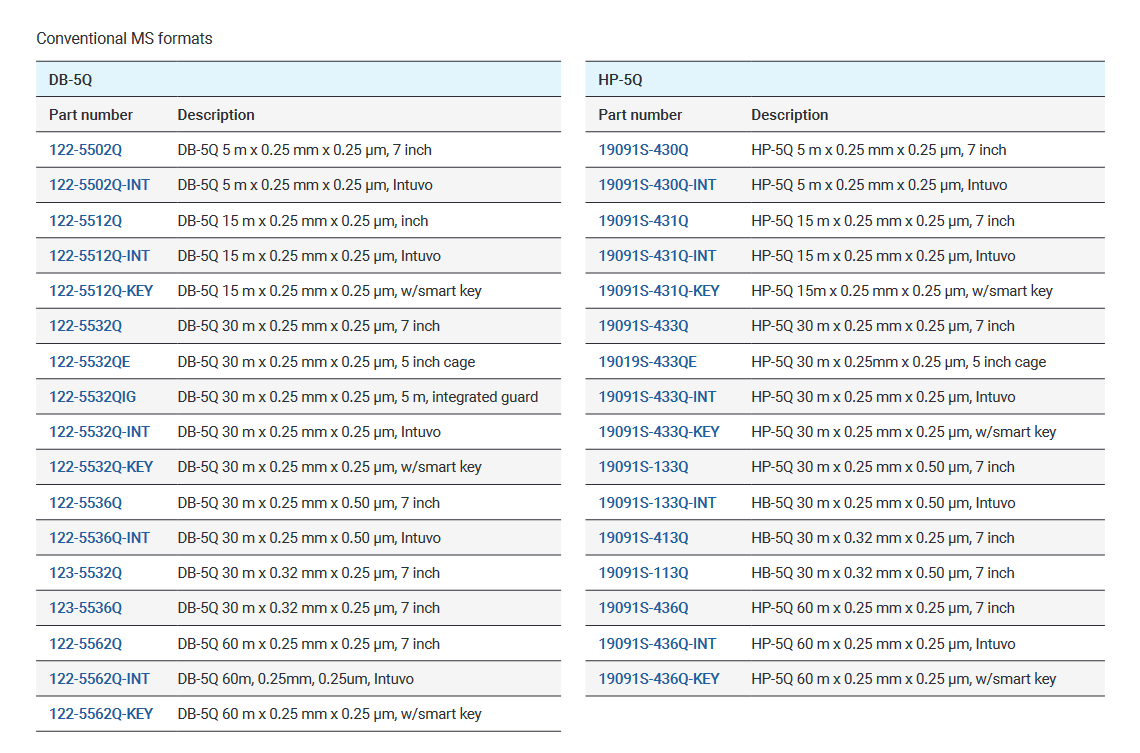The height and width of the screenshot is (753, 1140).
Task: Click the 19091S-431Q-INT link
Action: point(657,256)
